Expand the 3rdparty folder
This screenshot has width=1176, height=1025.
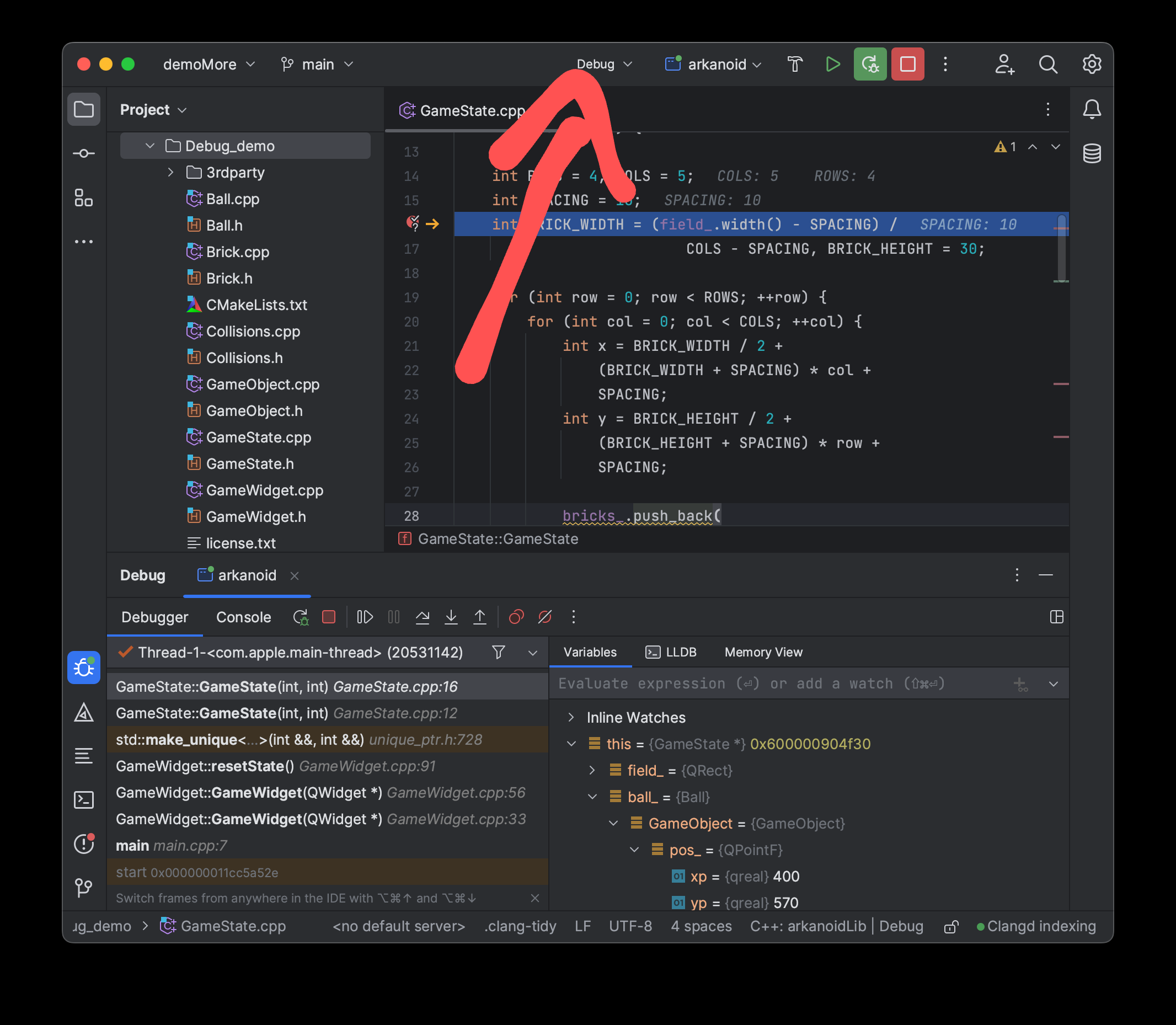point(170,172)
